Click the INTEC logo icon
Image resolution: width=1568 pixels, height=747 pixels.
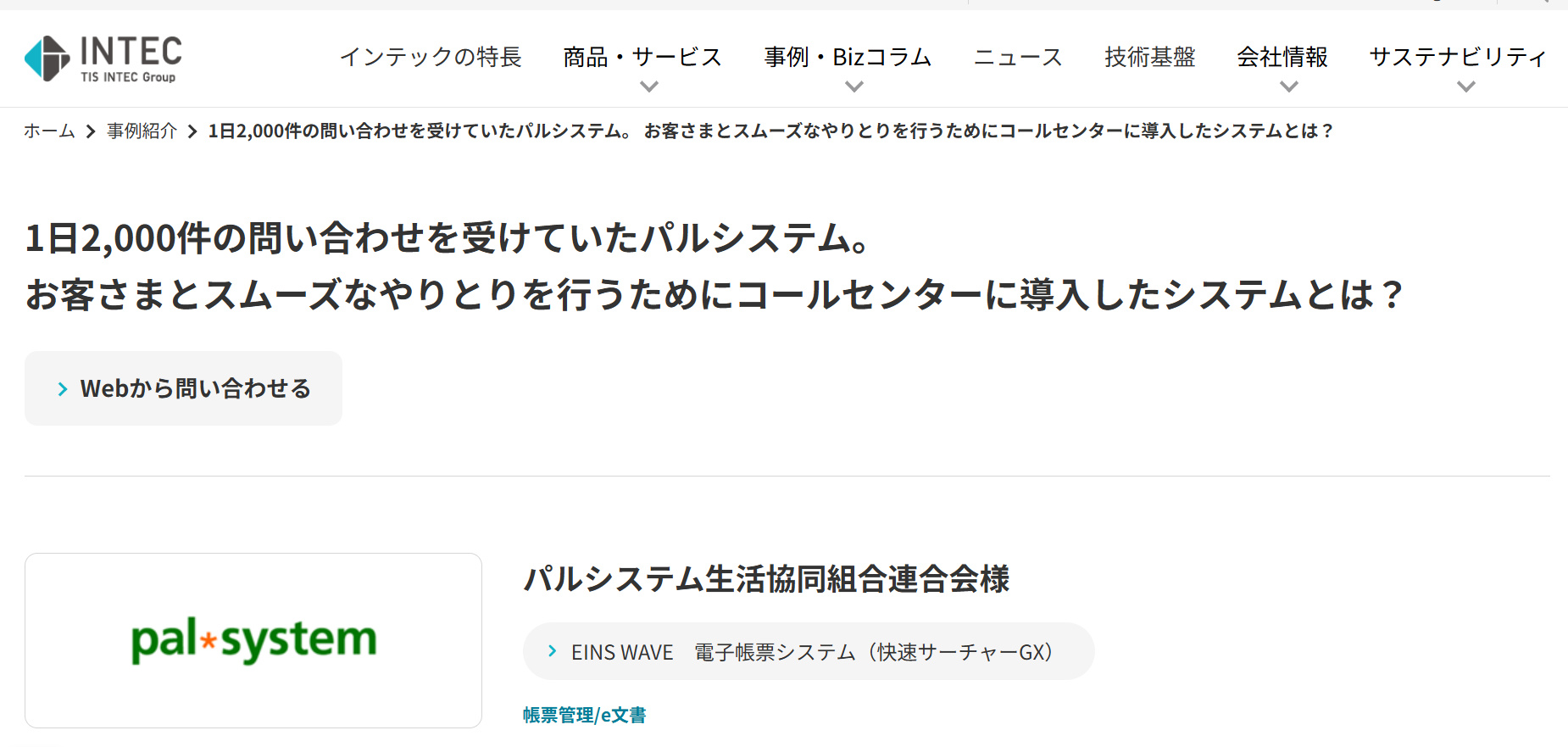tap(47, 59)
